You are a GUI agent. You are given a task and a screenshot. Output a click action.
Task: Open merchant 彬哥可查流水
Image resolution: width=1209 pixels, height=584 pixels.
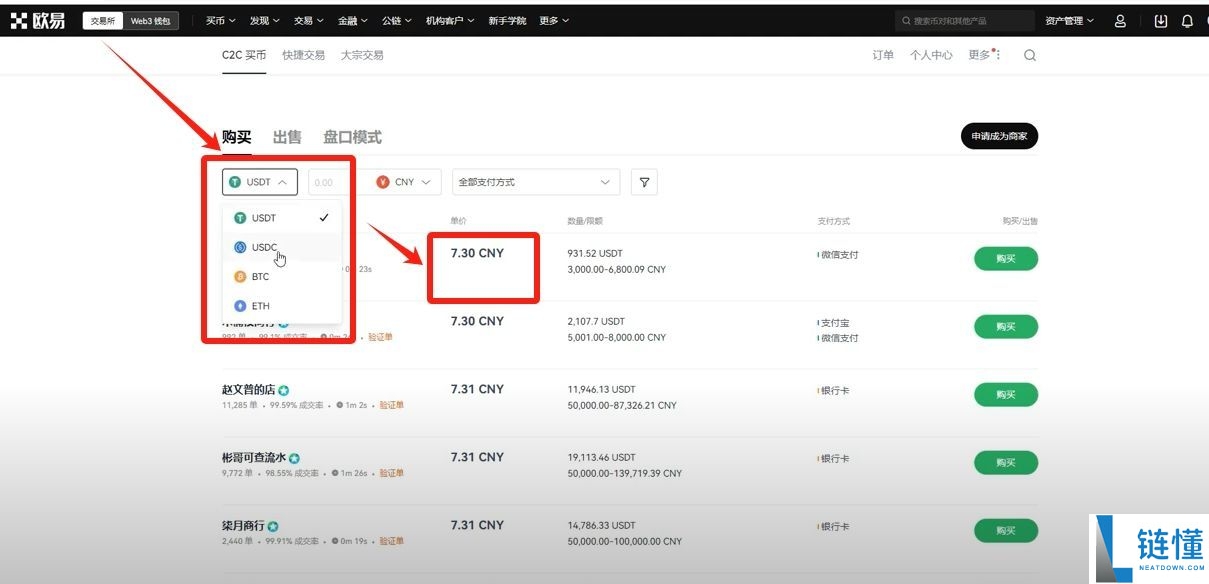254,458
